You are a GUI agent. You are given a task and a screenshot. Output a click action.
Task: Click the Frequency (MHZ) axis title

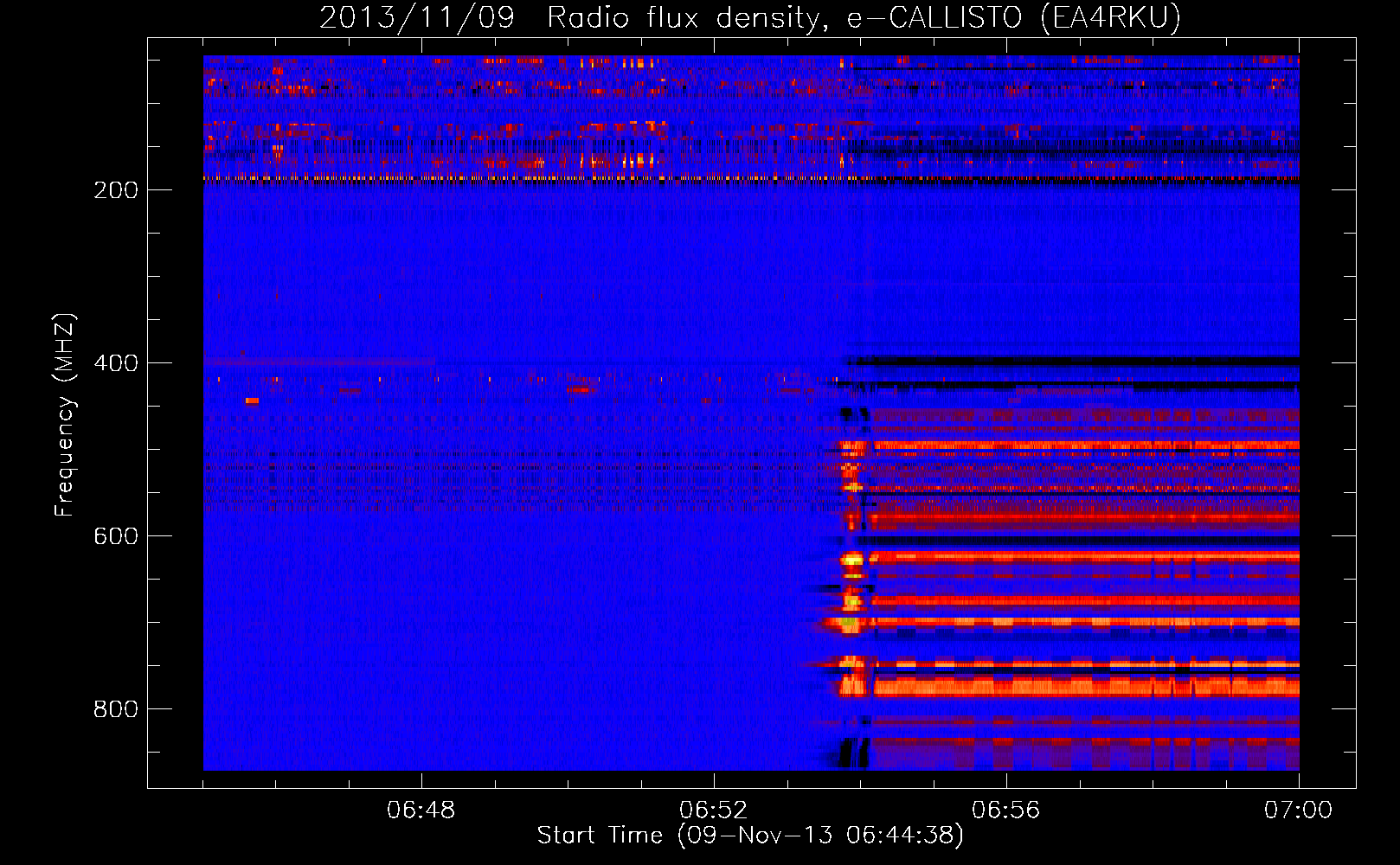(x=65, y=414)
